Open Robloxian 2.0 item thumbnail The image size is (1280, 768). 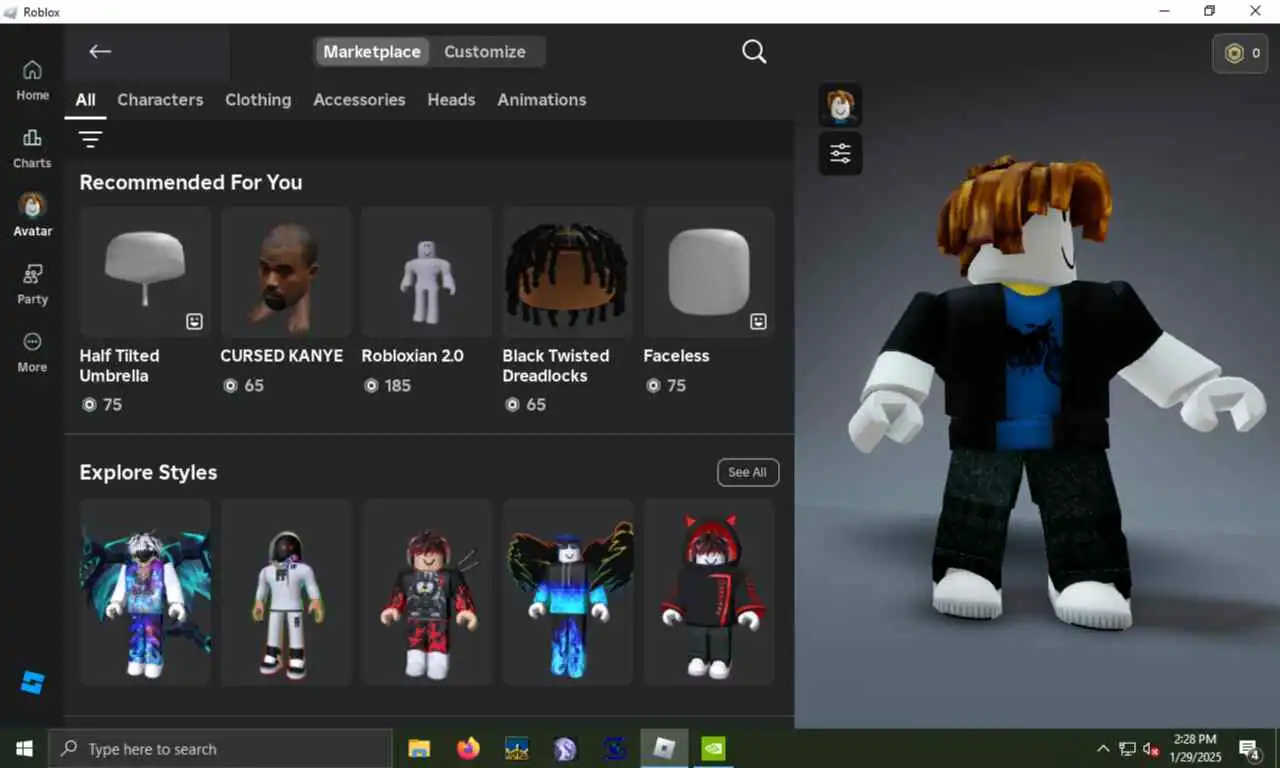(427, 271)
